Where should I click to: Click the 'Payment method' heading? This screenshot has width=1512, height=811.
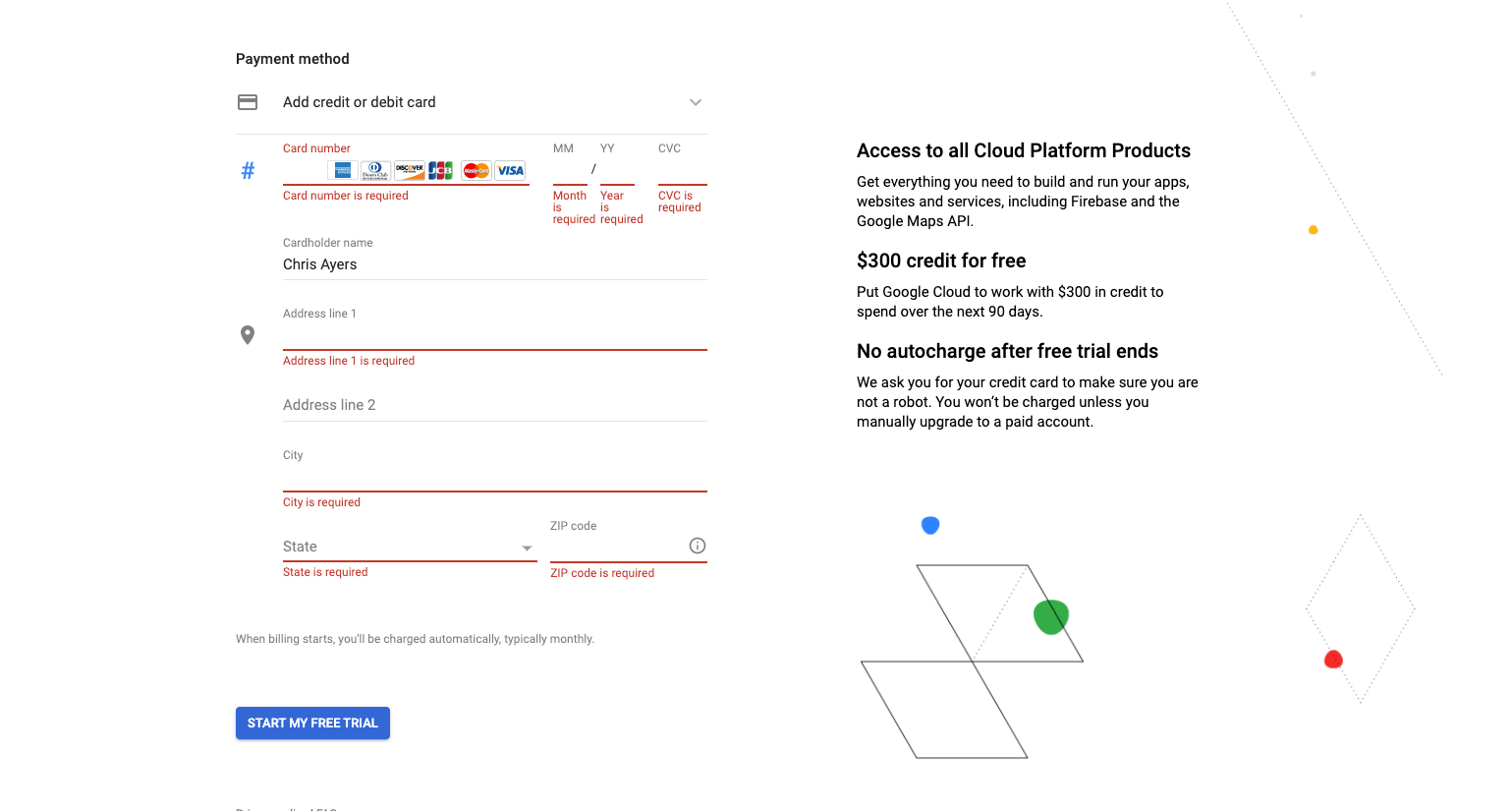point(293,59)
